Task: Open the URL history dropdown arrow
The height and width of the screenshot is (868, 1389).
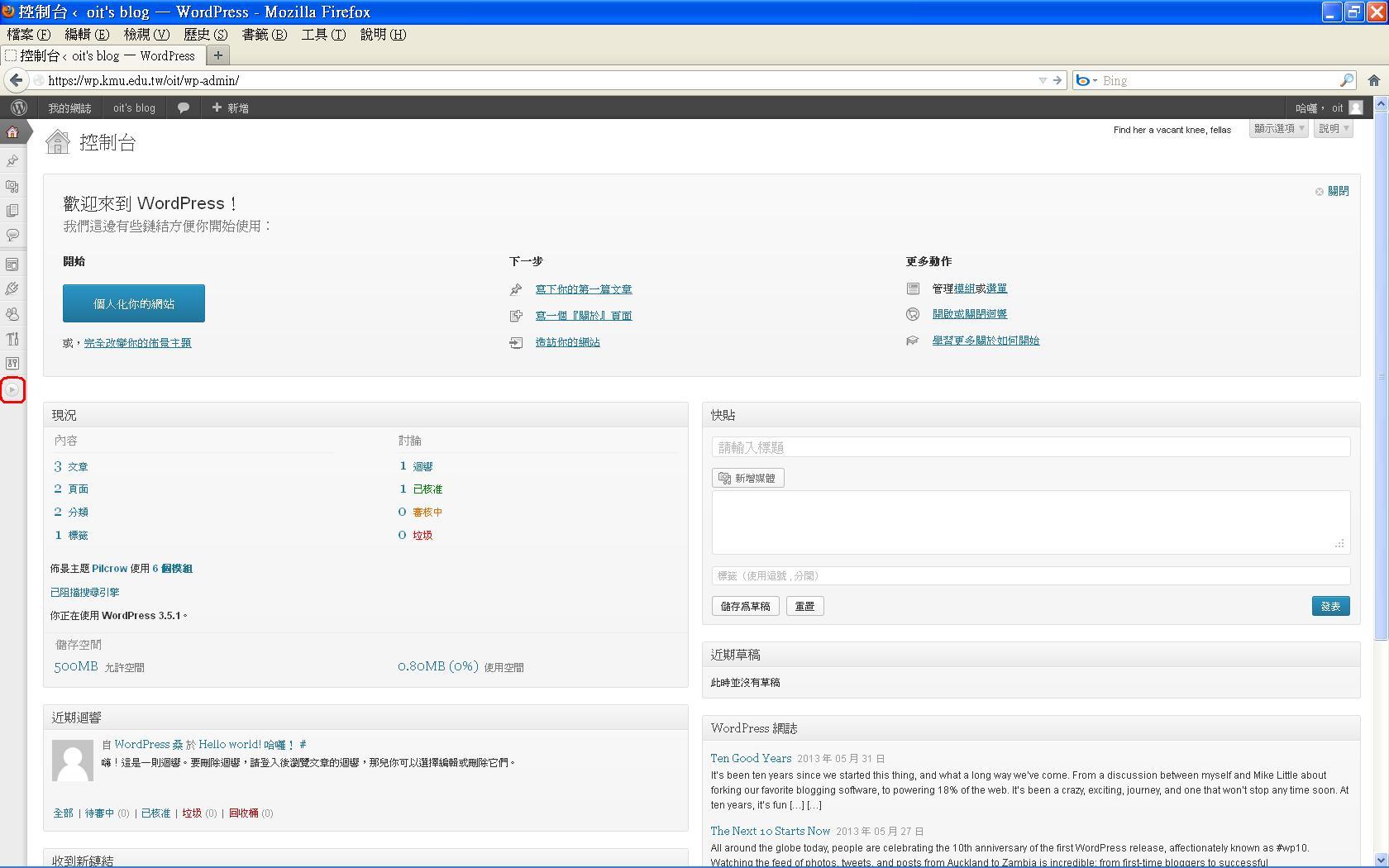Action: (1043, 80)
